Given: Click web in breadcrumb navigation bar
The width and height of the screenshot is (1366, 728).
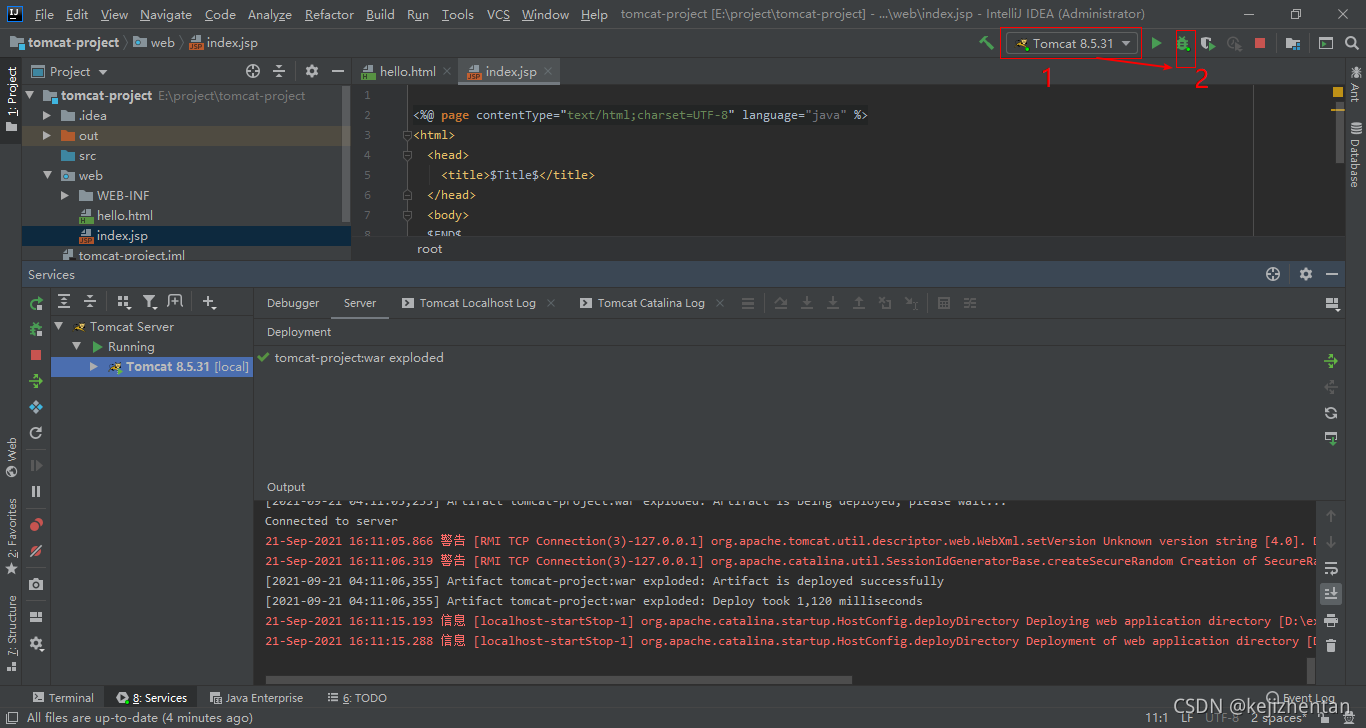Looking at the screenshot, I should [x=163, y=43].
